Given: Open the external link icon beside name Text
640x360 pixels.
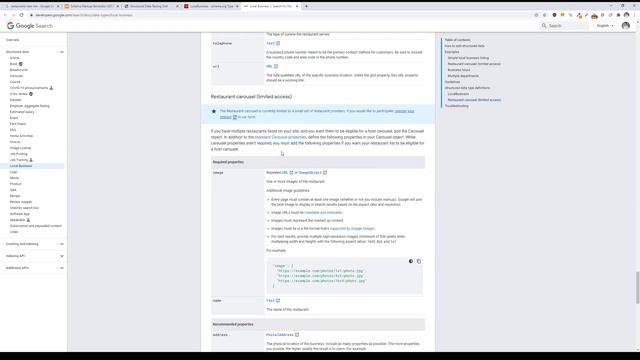Looking at the screenshot, I should click(278, 300).
